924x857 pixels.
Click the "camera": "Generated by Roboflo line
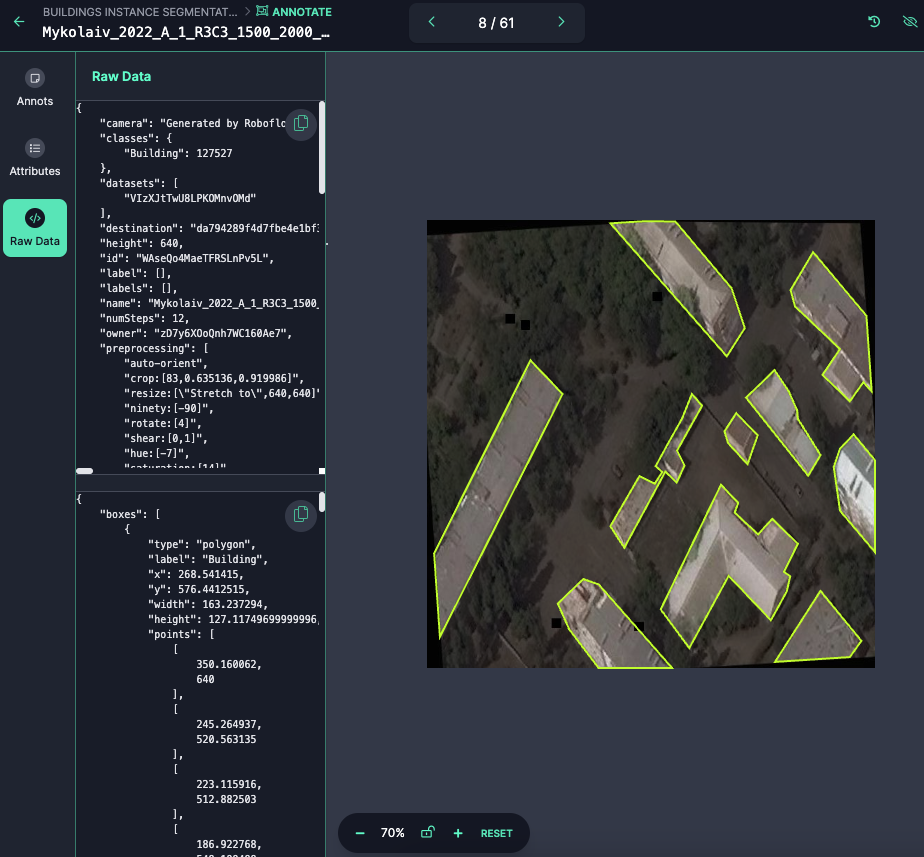tap(193, 123)
